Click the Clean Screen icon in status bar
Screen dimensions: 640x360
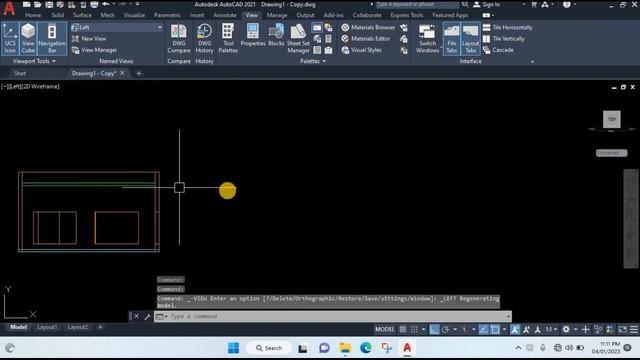622,329
